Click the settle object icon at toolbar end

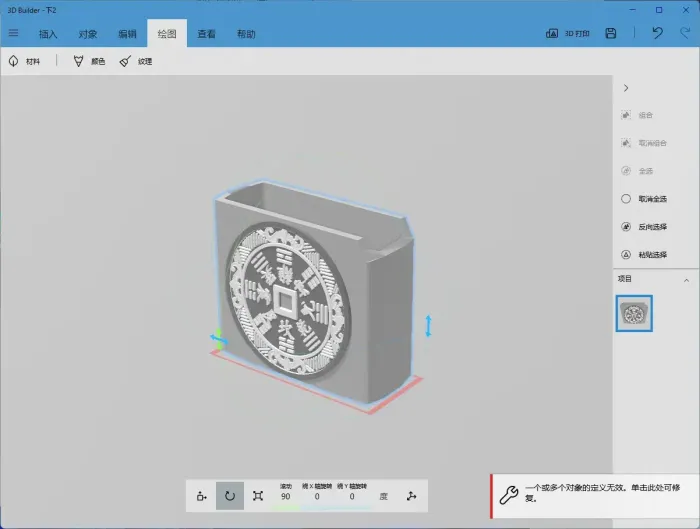tap(410, 496)
